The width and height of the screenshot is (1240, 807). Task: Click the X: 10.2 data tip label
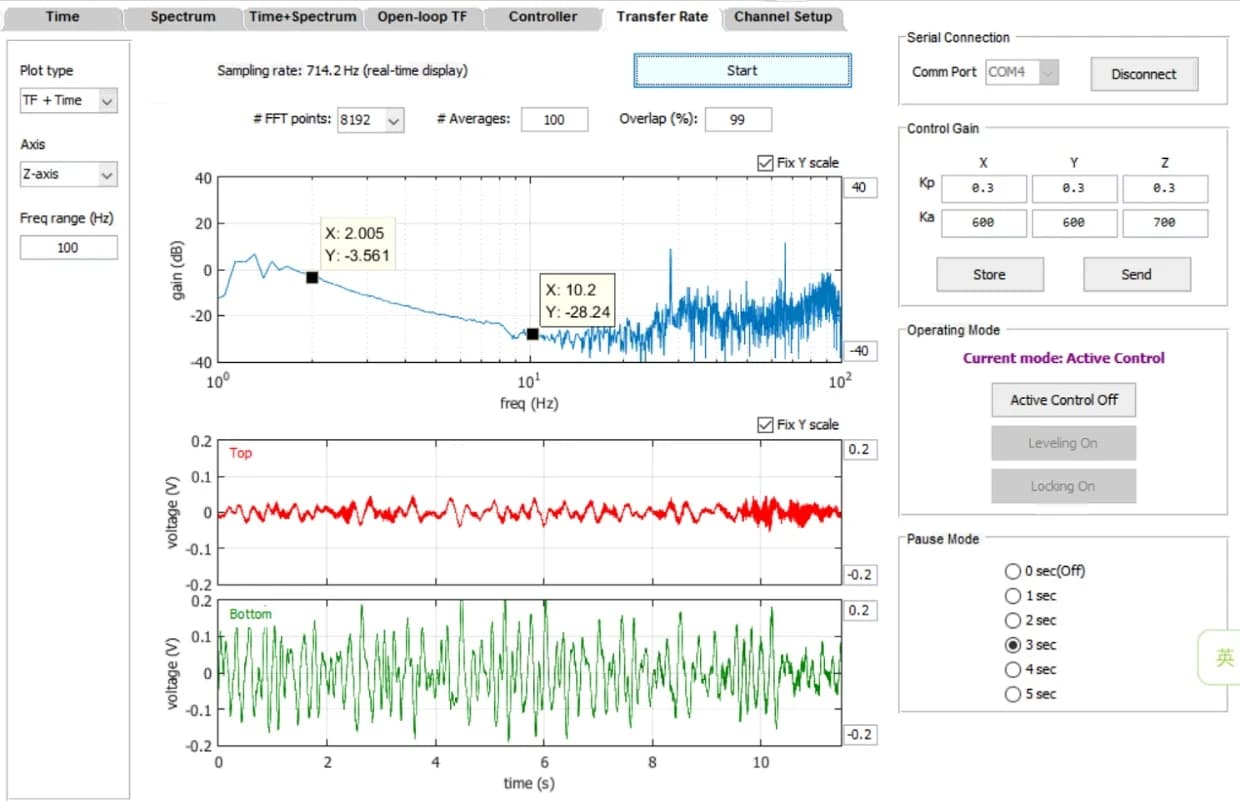click(x=578, y=300)
